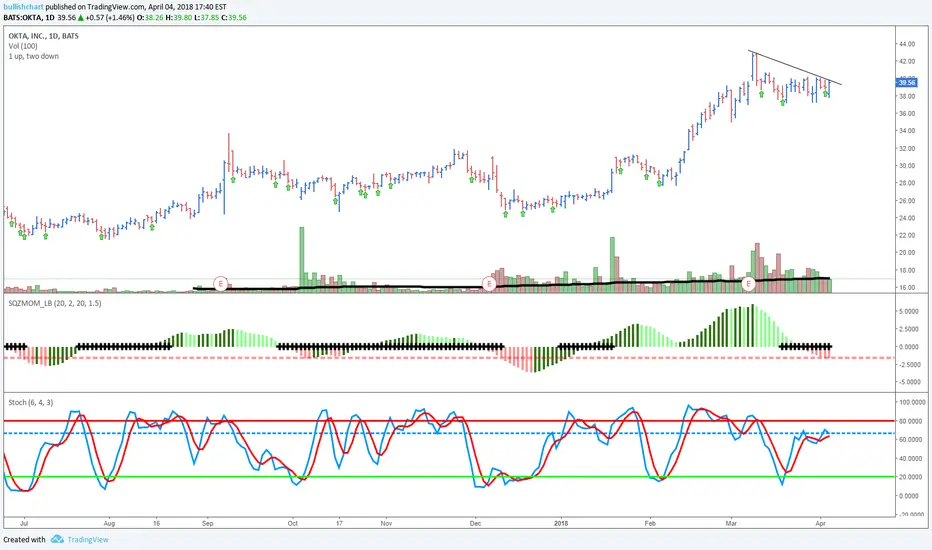Click 'Sep' on the time axis
Screen dimensions: 932x550
207,523
